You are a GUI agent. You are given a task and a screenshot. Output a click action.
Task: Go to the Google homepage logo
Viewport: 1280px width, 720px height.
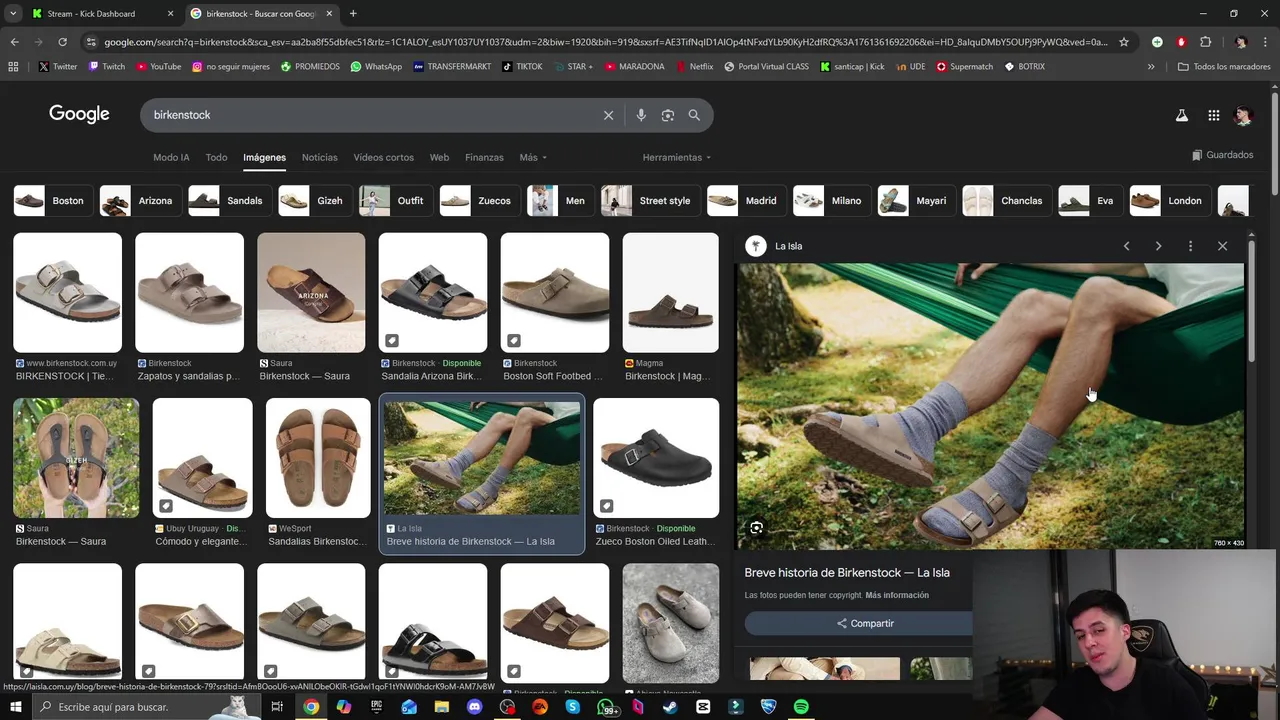[79, 114]
